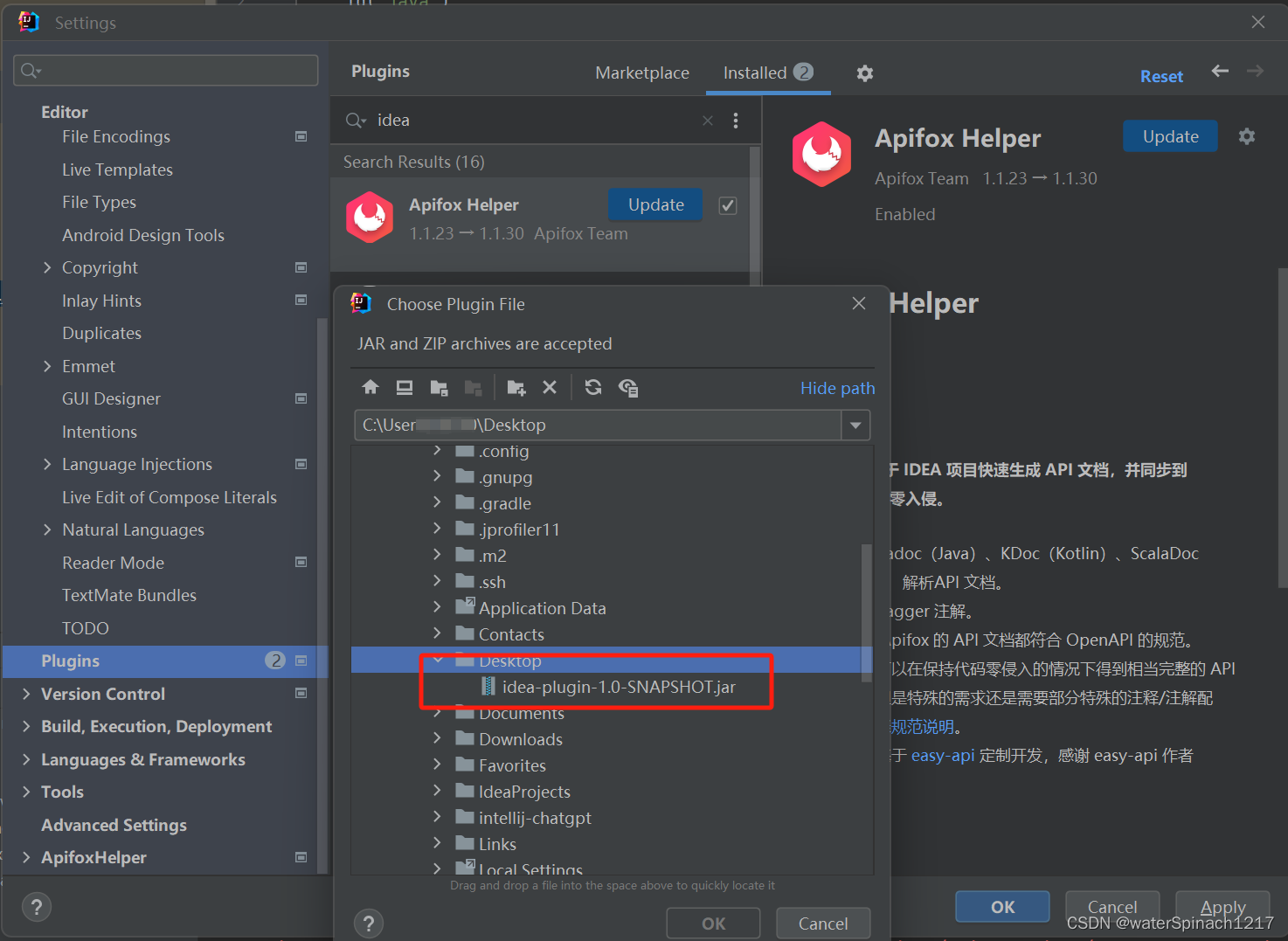Click project-level icon next to Reader Mode
Viewport: 1288px width, 941px height.
pyautogui.click(x=301, y=562)
